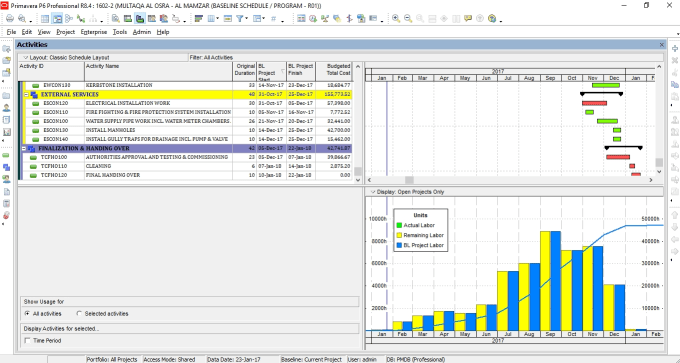Click the activity table vertical scrollbar thumb
The image size is (680, 363).
point(358,171)
